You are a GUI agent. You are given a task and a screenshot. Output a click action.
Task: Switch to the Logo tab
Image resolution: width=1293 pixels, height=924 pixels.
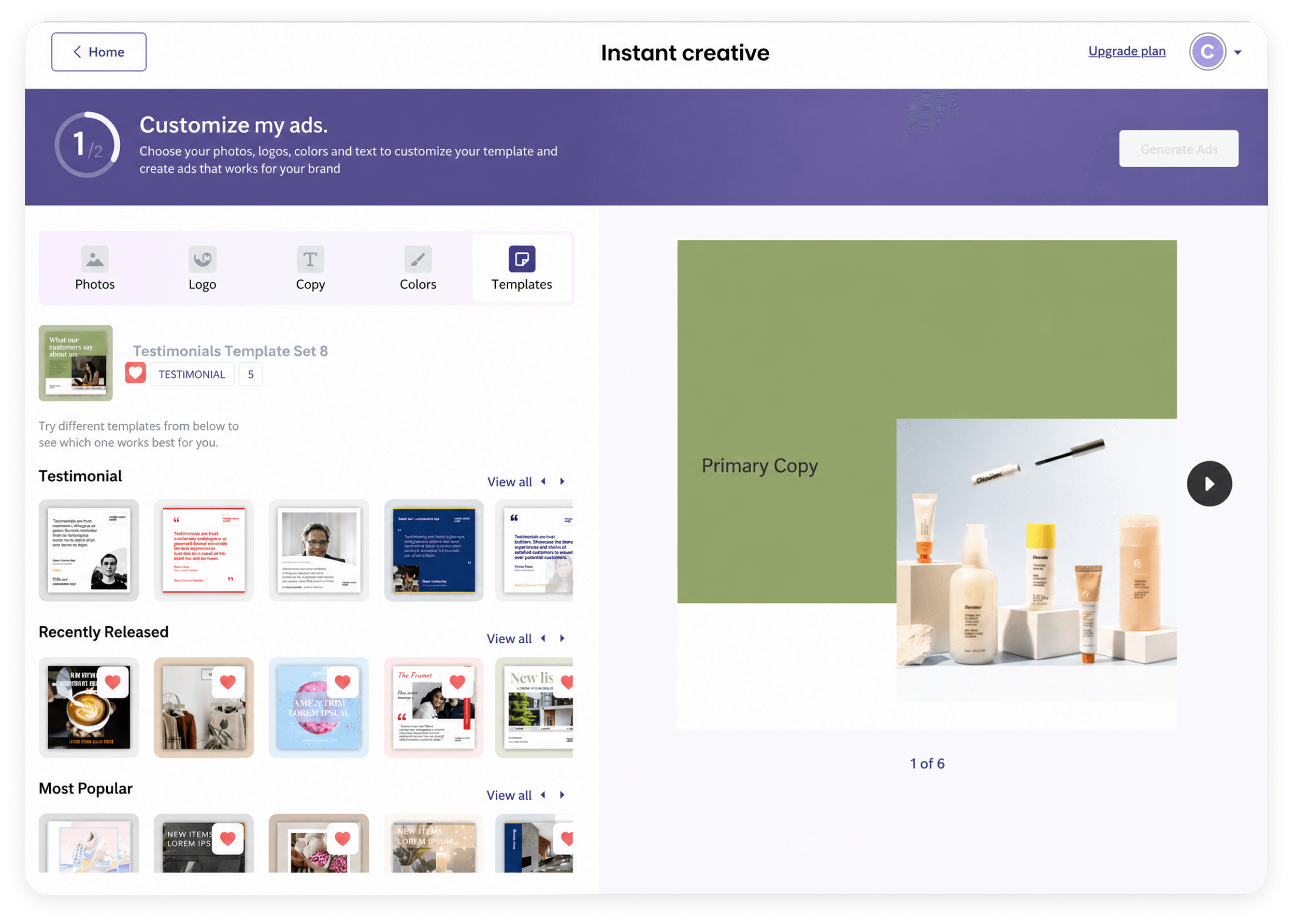pyautogui.click(x=202, y=268)
